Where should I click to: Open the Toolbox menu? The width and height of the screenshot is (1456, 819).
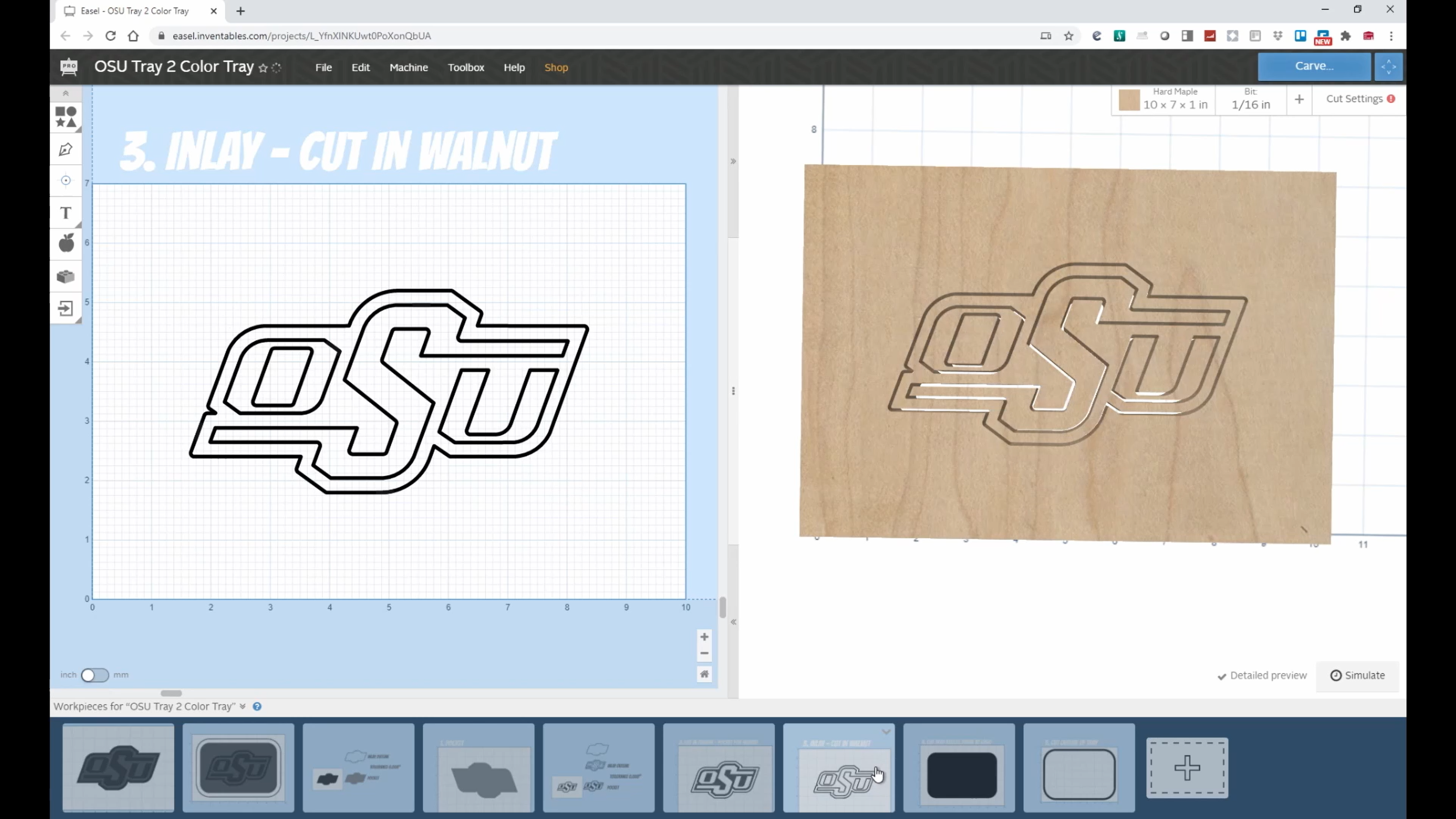click(x=466, y=67)
